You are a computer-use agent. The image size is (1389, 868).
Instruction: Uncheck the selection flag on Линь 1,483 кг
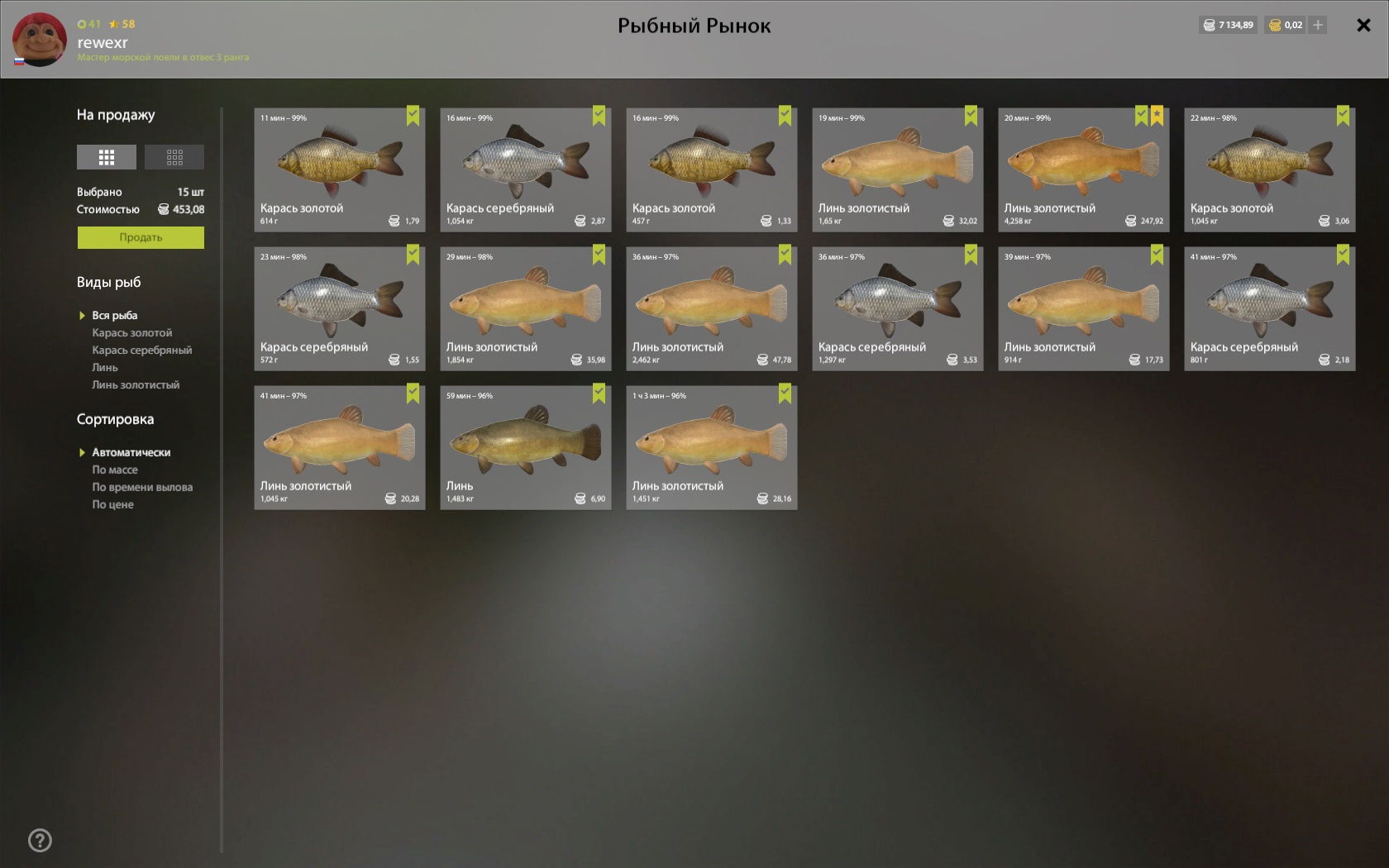[x=599, y=393]
